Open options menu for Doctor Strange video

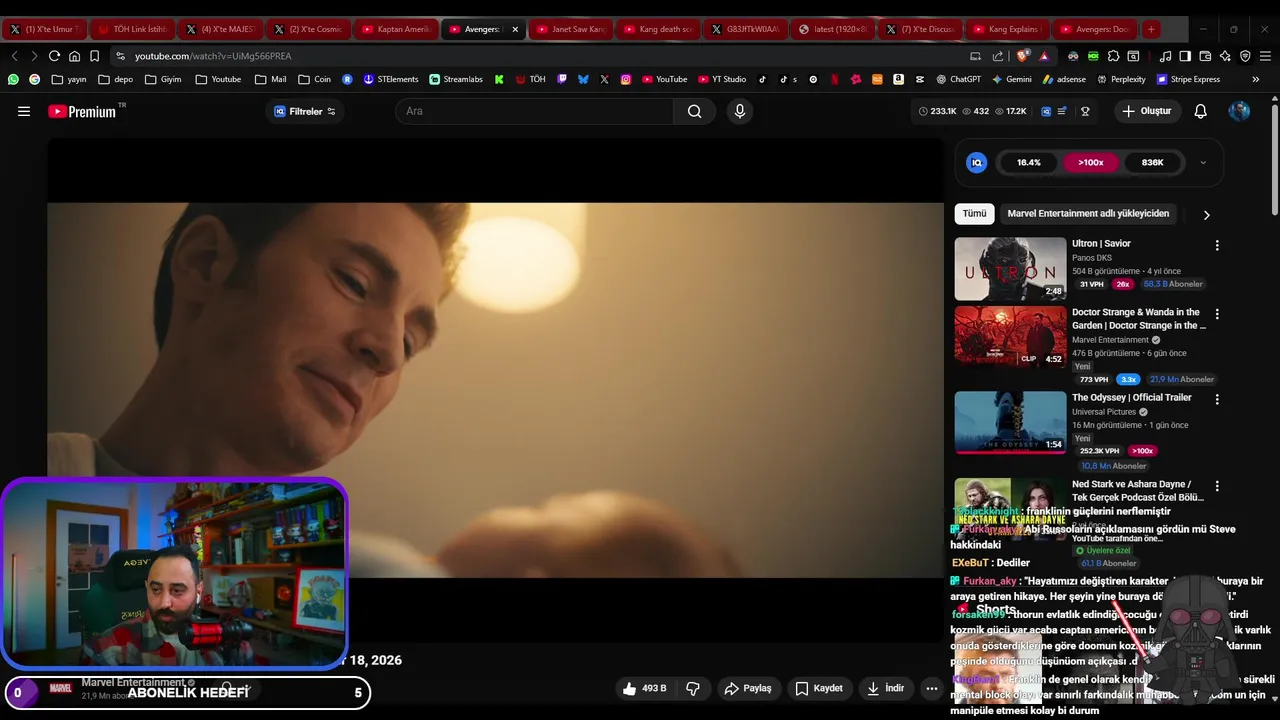pyautogui.click(x=1217, y=314)
